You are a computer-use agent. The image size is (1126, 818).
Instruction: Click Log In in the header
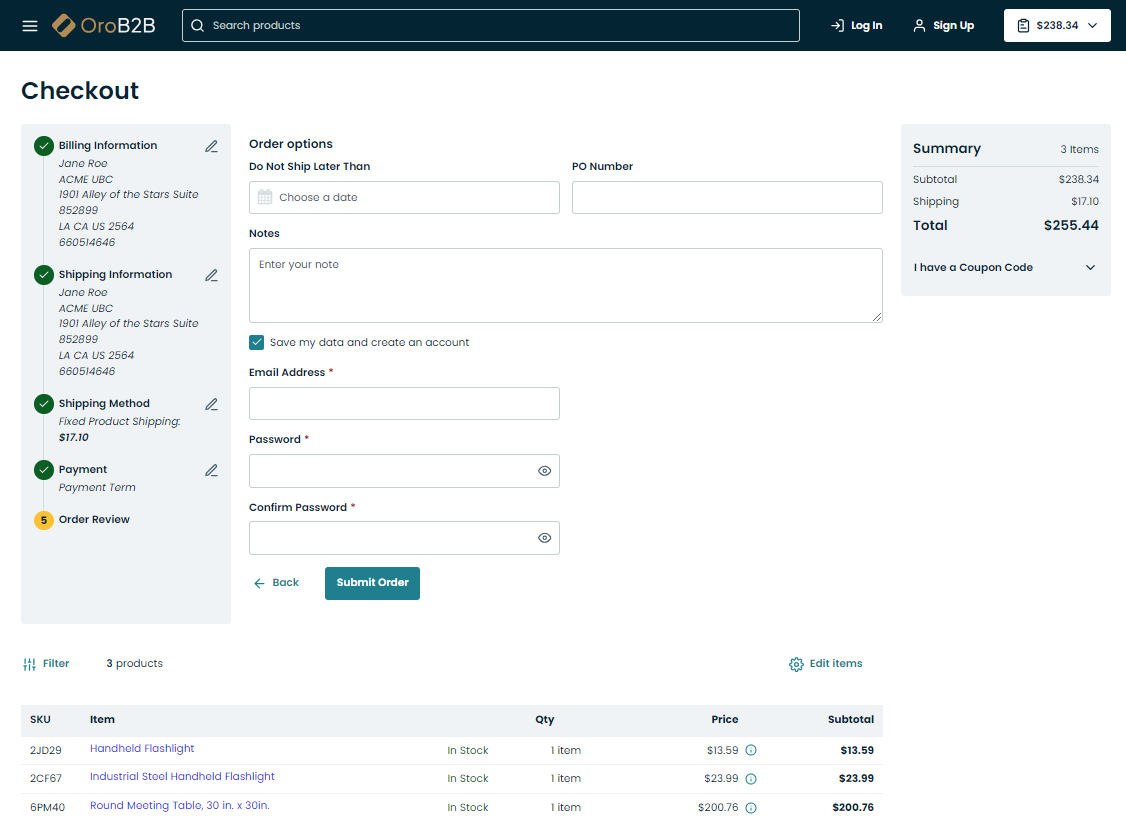pyautogui.click(x=857, y=26)
